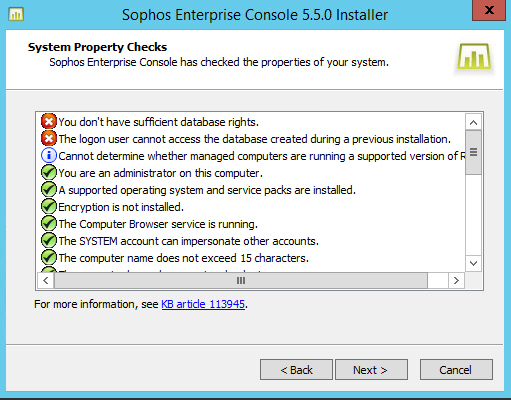
Task: Click green check icon beside SYSTEM account line
Action: click(49, 240)
